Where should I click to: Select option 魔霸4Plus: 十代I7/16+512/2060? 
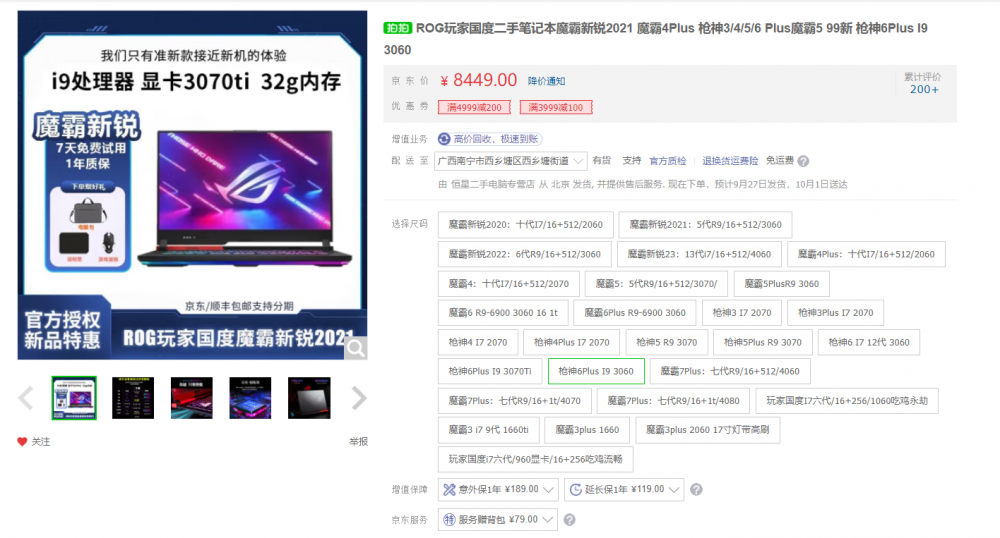866,254
